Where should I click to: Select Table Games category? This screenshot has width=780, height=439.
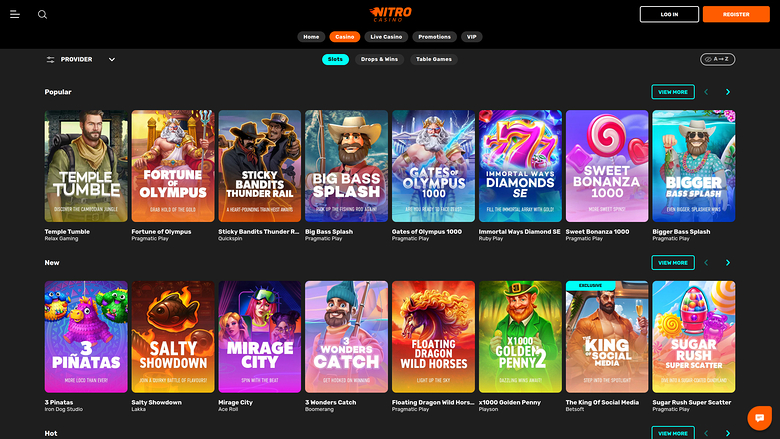pyautogui.click(x=434, y=59)
